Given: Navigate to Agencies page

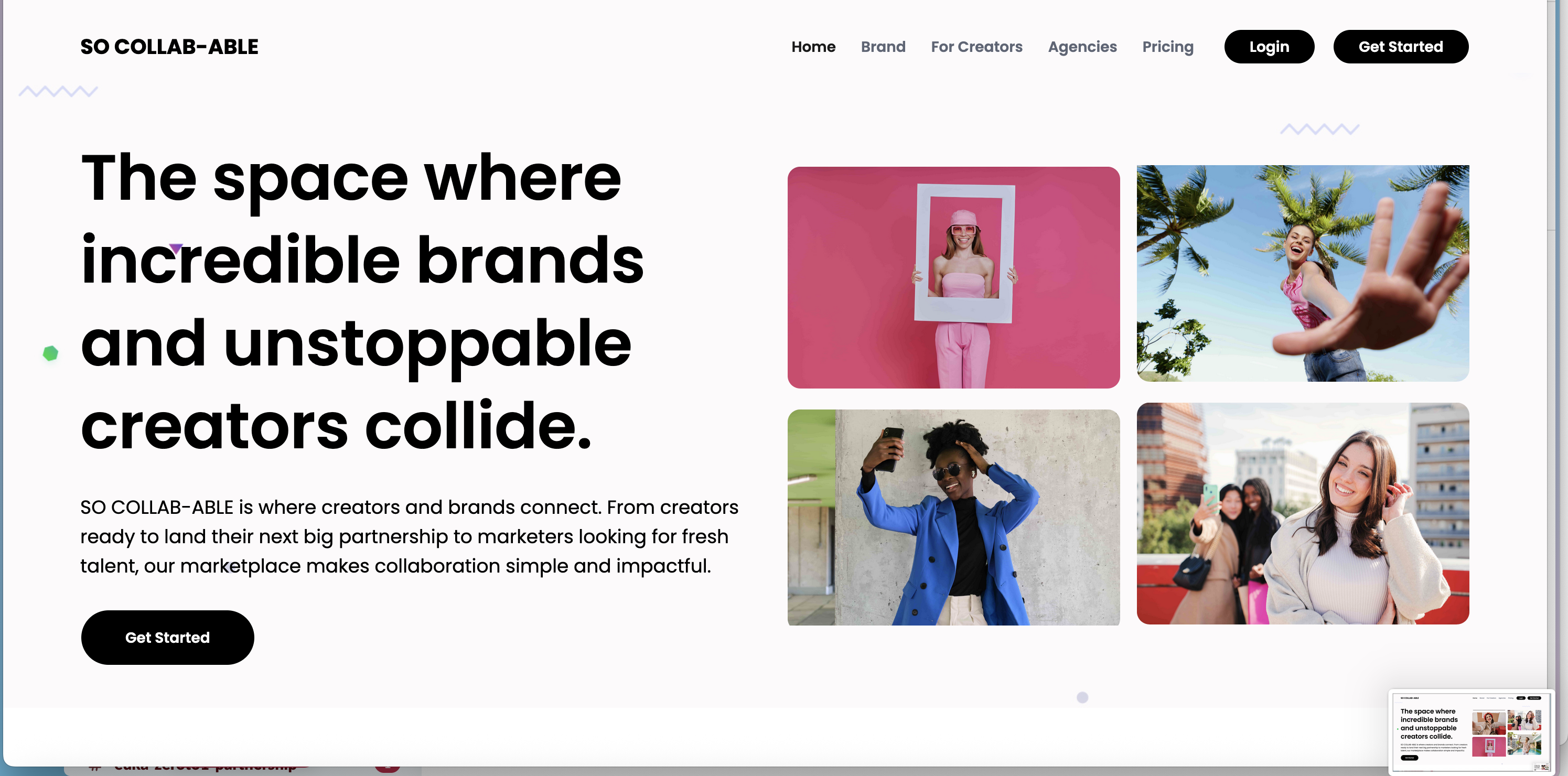Looking at the screenshot, I should point(1082,47).
